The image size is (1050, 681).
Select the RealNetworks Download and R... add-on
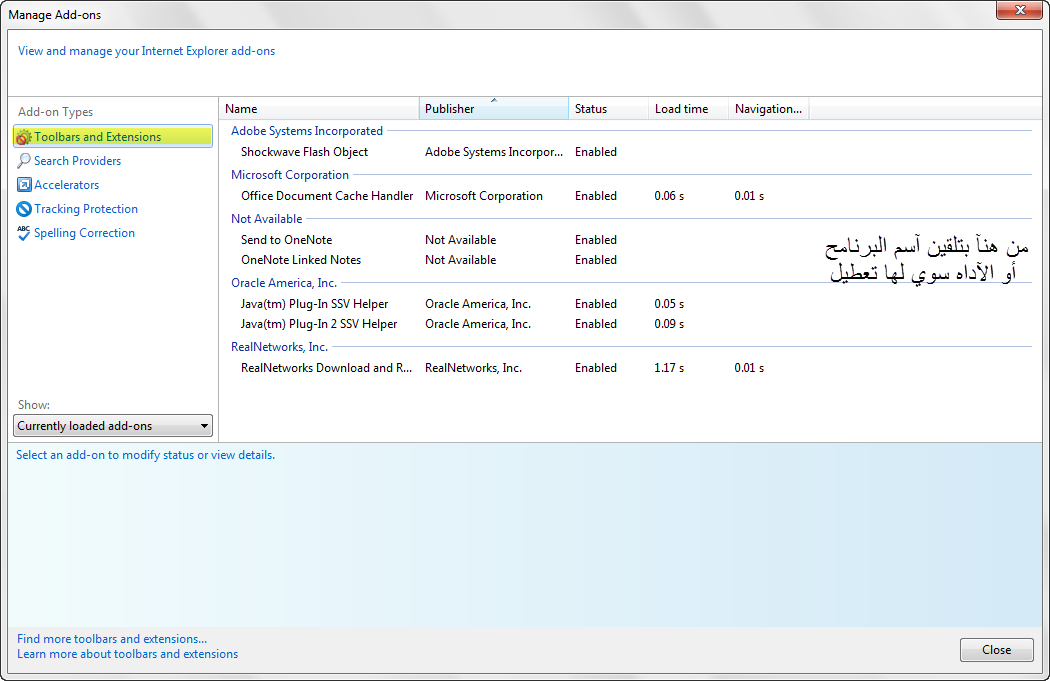[x=326, y=368]
